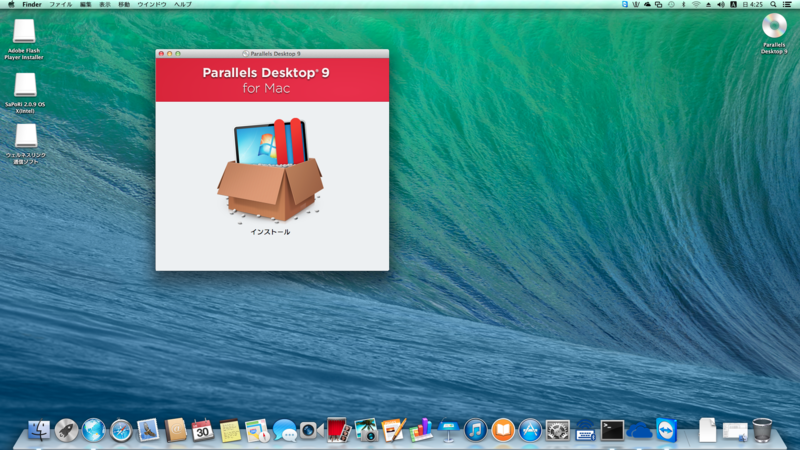Open the Wi-Fi keyboard utility in Dock

tap(585, 431)
